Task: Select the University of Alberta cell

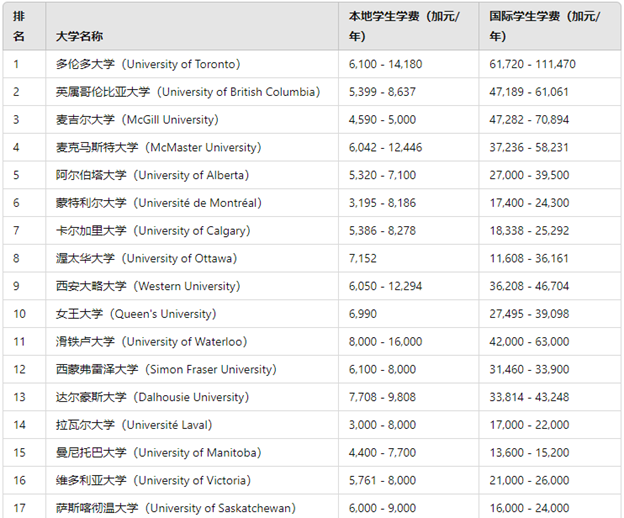Action: (x=192, y=175)
